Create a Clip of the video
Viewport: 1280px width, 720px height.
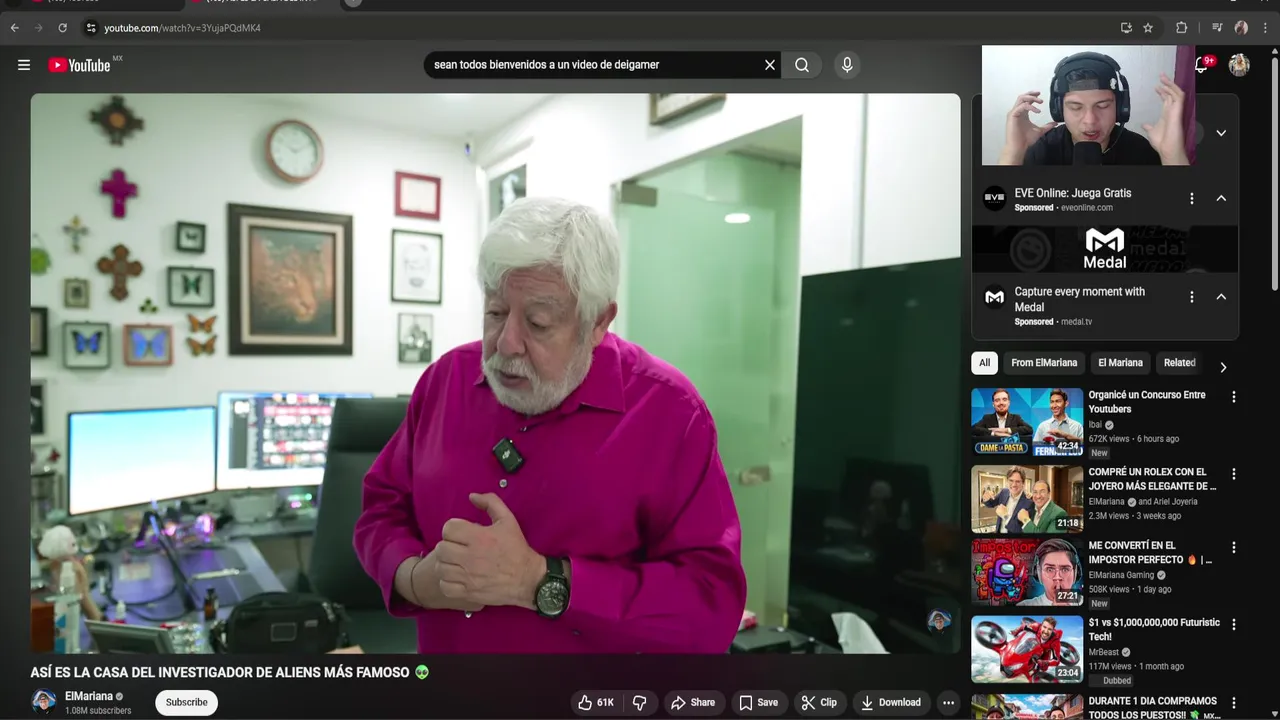click(819, 703)
